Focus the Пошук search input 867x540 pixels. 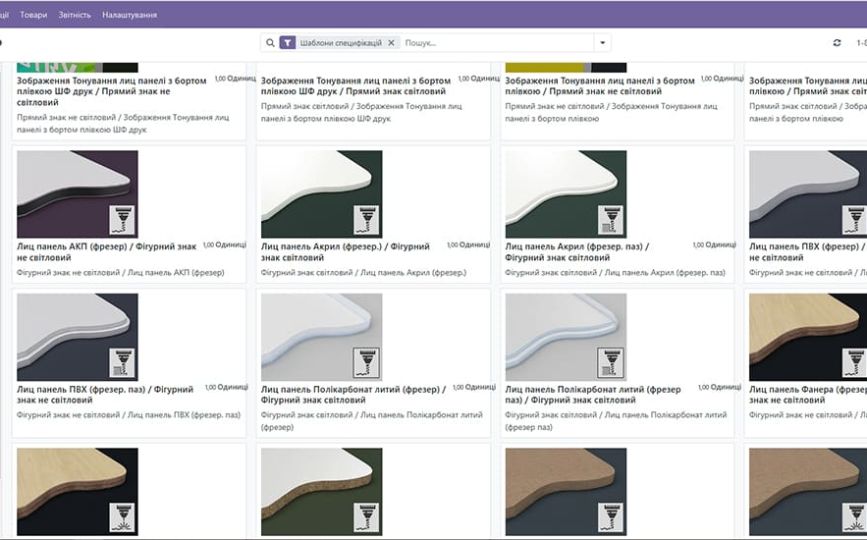pyautogui.click(x=498, y=43)
